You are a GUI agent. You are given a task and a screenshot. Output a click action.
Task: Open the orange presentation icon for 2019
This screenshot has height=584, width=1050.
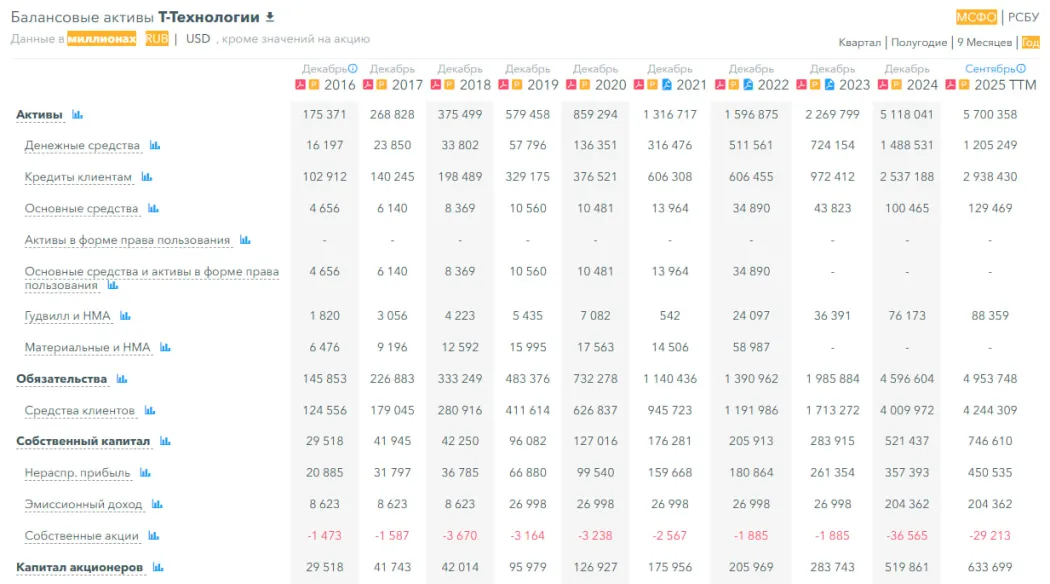click(x=516, y=85)
